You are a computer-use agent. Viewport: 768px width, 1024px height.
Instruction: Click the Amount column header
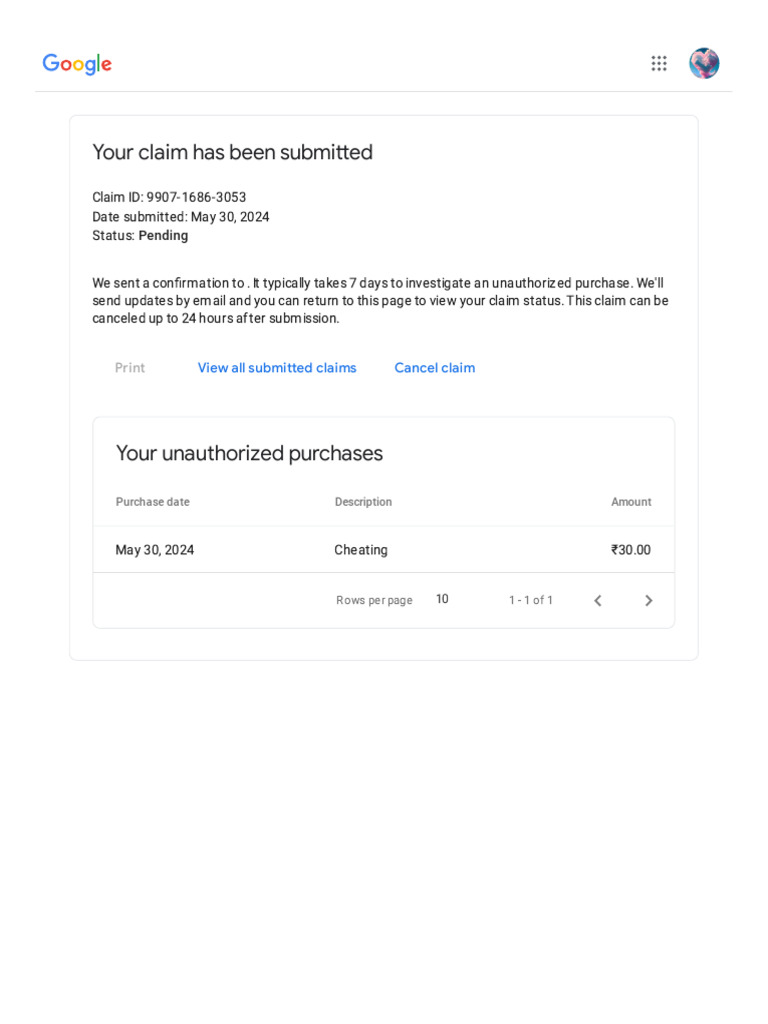631,502
